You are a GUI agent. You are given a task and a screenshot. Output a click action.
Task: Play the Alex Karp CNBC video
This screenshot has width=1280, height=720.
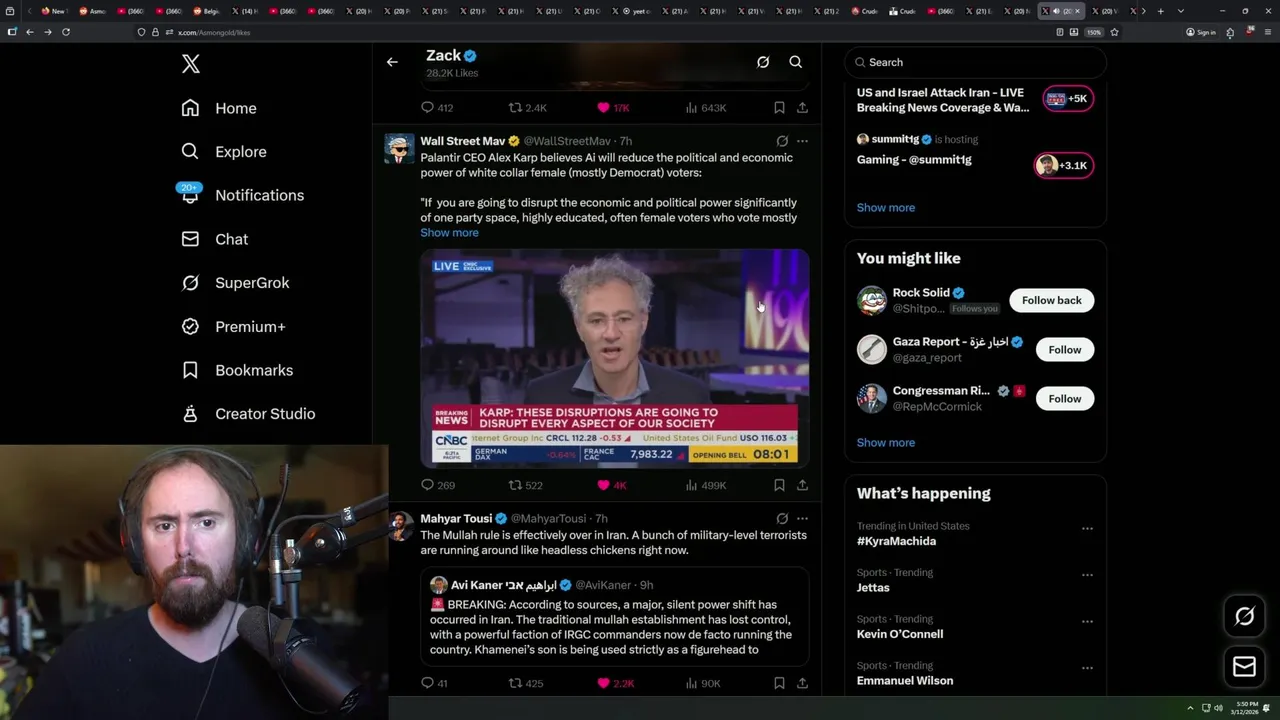(x=614, y=358)
